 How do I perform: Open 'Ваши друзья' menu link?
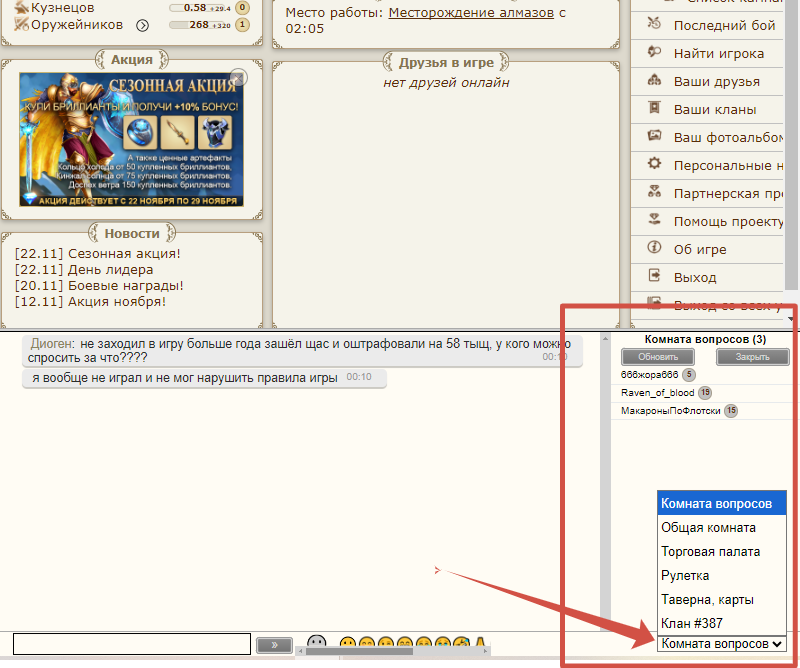click(716, 82)
